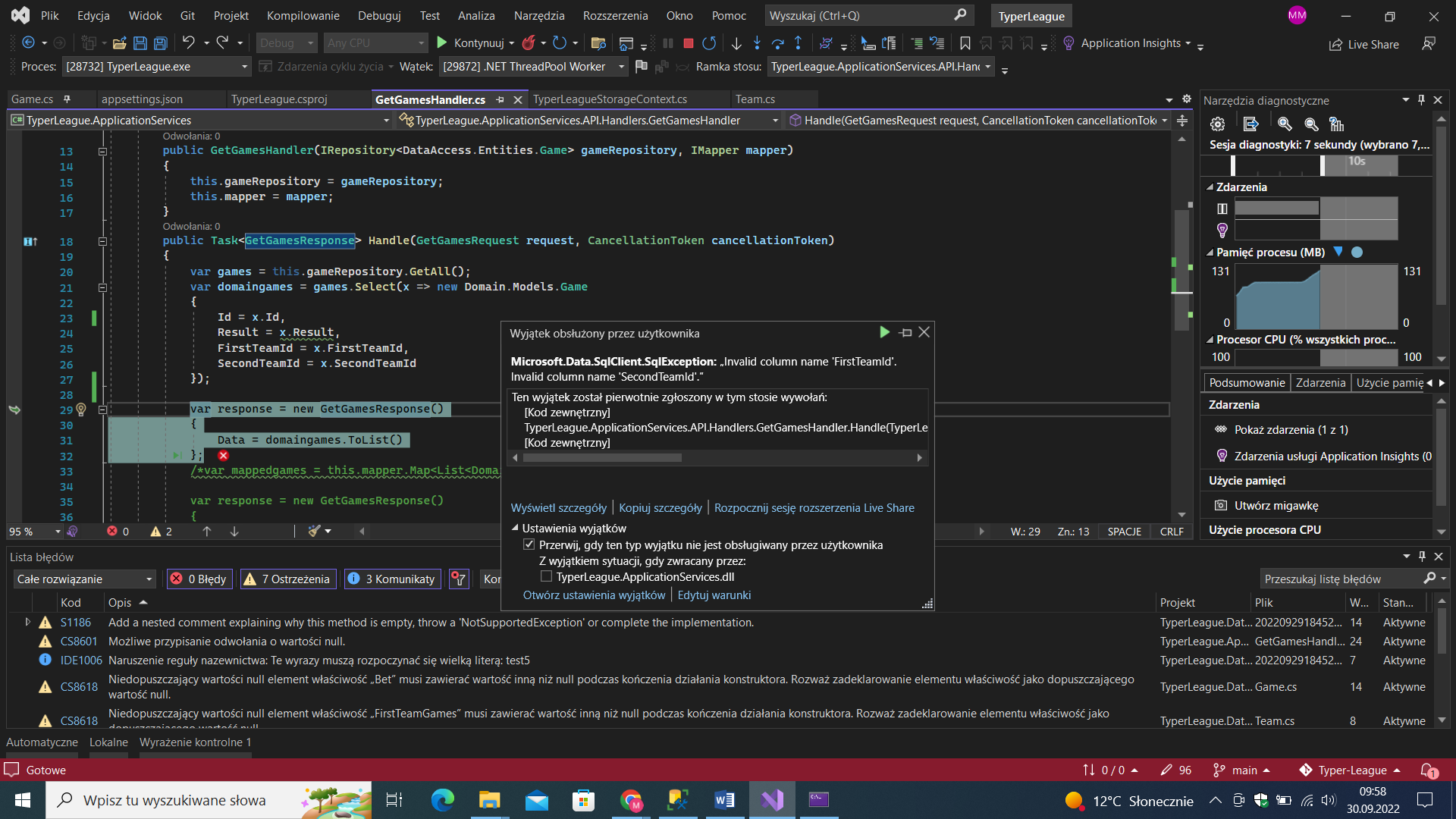This screenshot has width=1456, height=819.
Task: Open the Application Insights dropdown
Action: point(1136,43)
